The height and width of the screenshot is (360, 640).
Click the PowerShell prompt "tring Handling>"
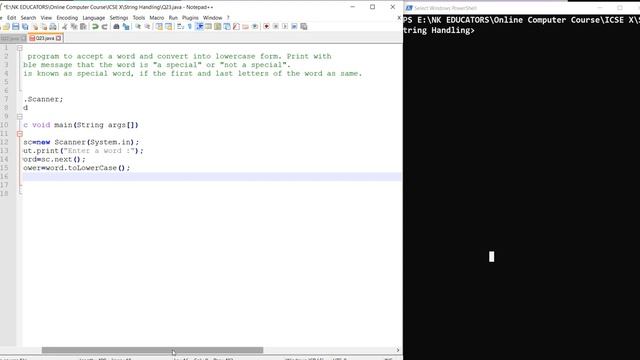[x=439, y=30]
